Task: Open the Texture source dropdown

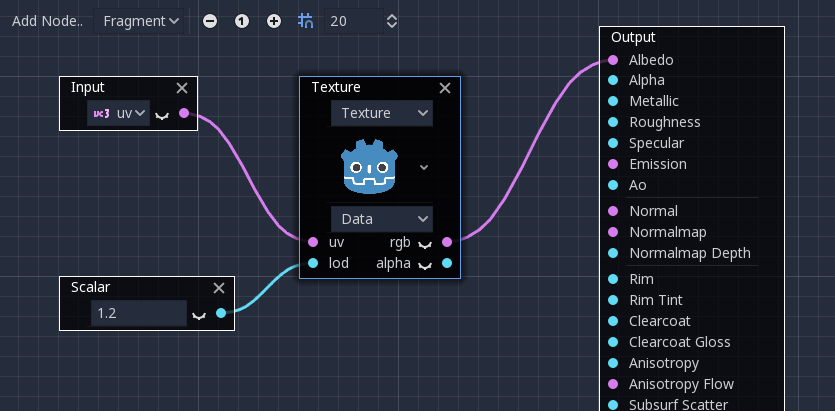Action: click(x=382, y=113)
